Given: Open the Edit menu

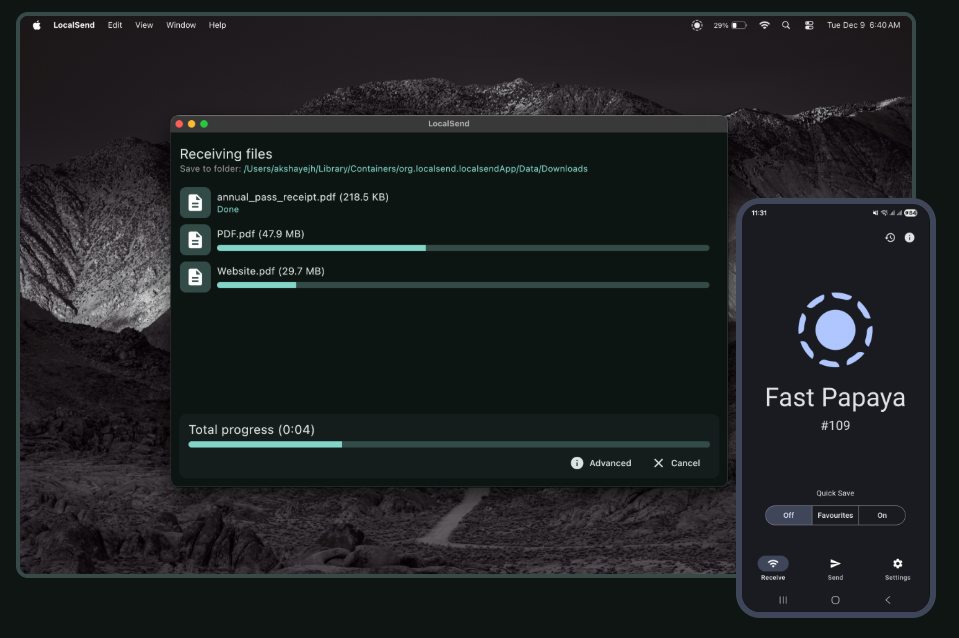Looking at the screenshot, I should [115, 25].
